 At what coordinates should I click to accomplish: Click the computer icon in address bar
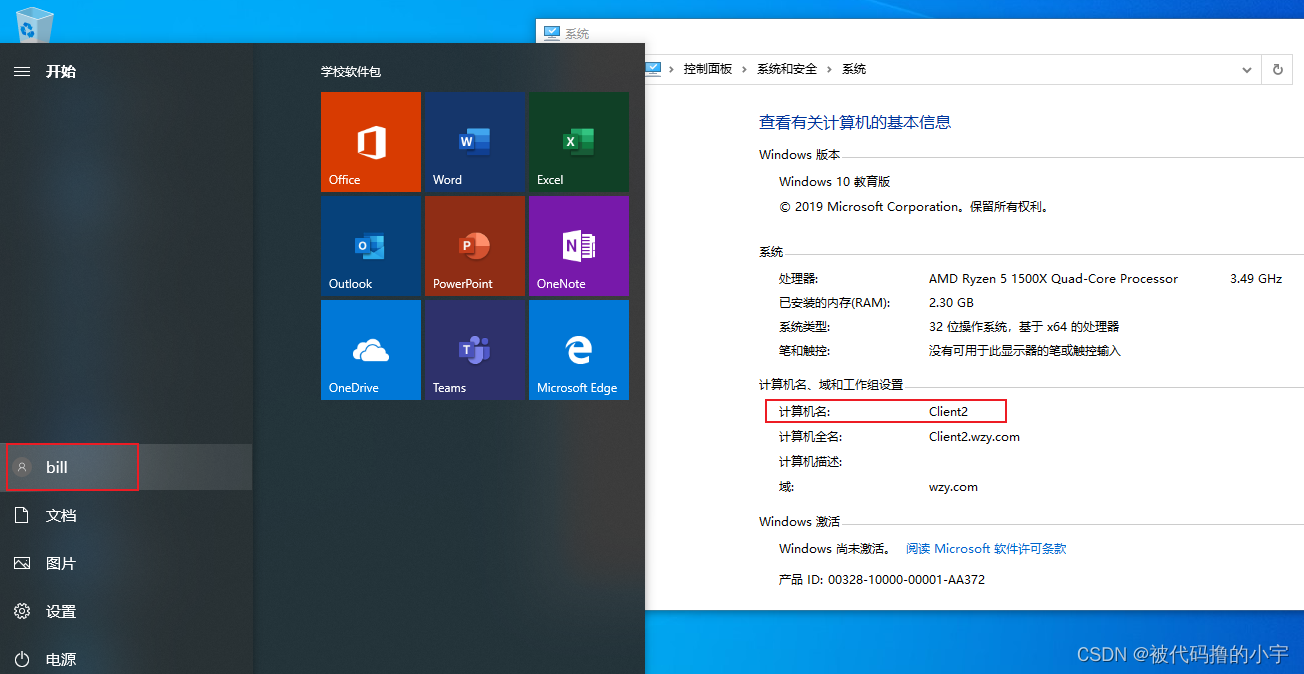[653, 69]
